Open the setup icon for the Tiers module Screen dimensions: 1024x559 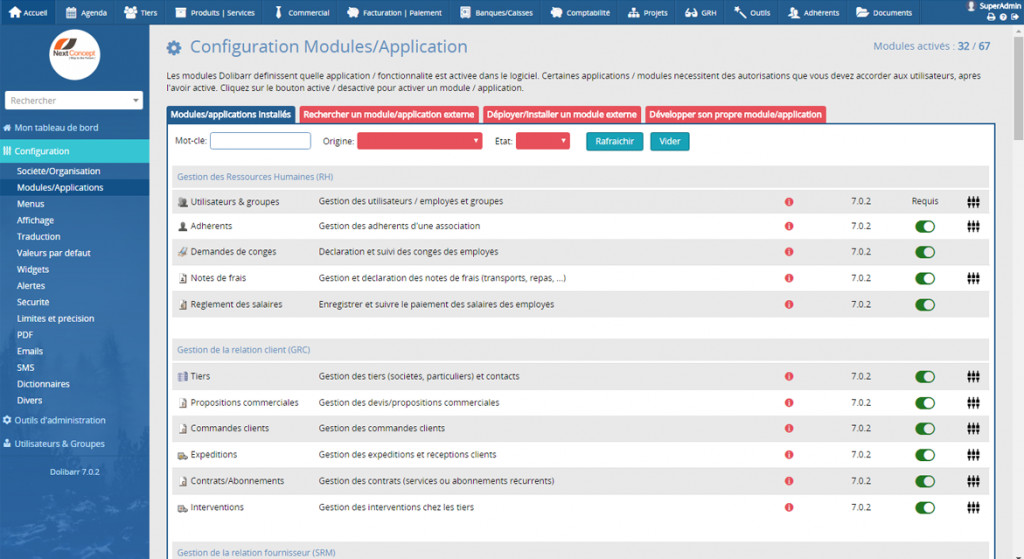click(x=972, y=377)
